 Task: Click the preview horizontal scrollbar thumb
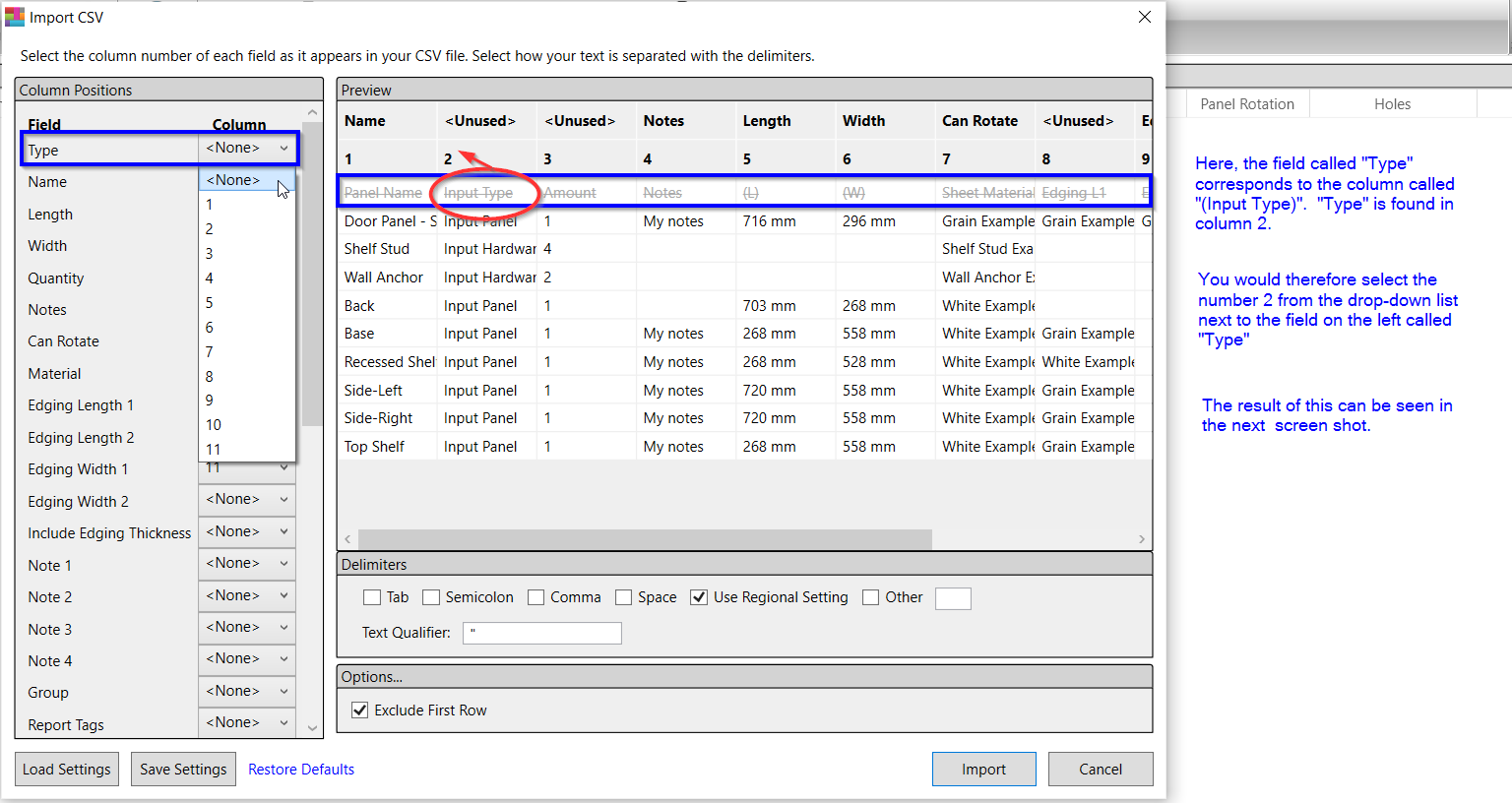coord(645,539)
